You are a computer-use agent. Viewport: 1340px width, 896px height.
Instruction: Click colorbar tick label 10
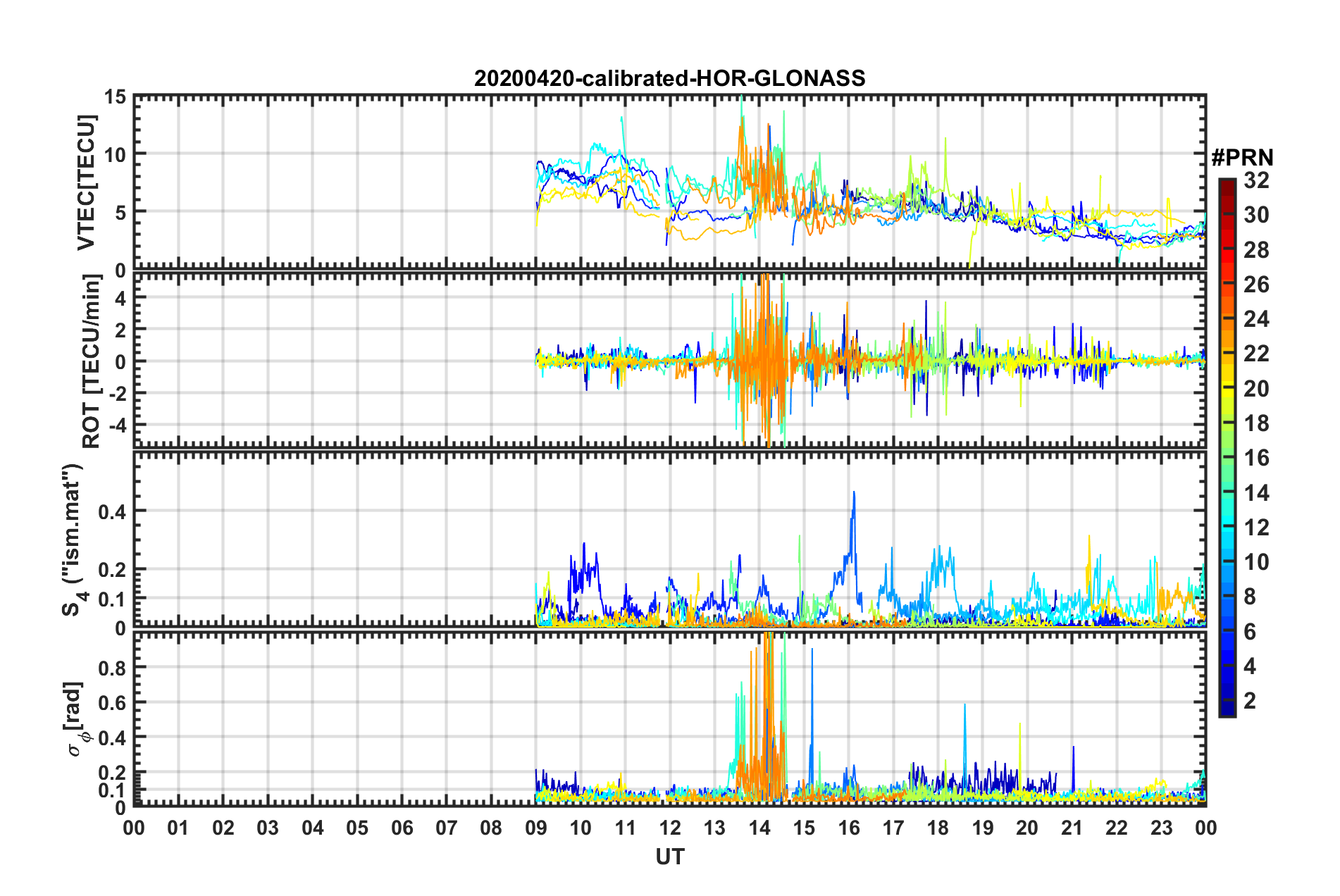[1256, 561]
